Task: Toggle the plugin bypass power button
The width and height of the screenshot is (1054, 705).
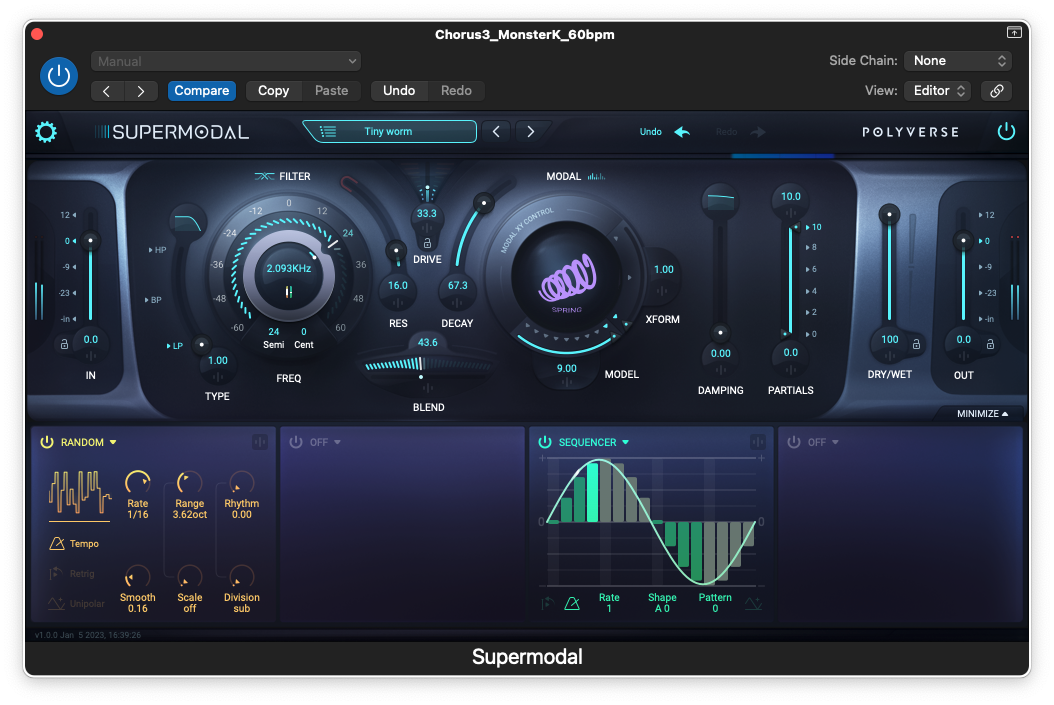Action: click(x=59, y=76)
